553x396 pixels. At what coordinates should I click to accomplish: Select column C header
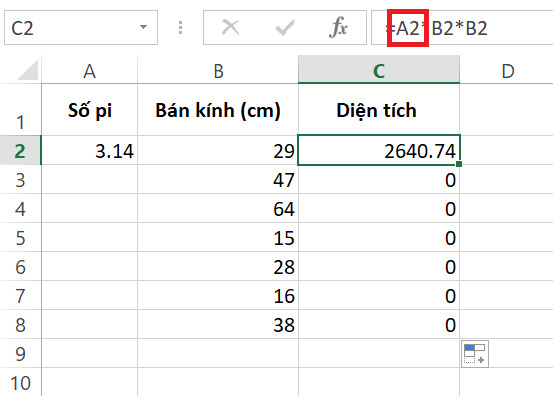pyautogui.click(x=379, y=70)
